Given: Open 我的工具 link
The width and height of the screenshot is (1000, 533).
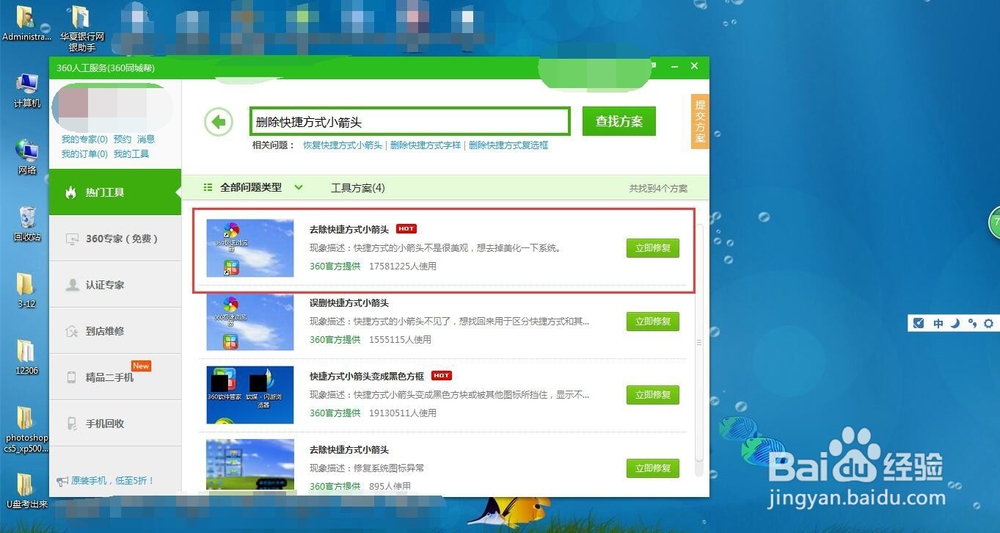Looking at the screenshot, I should pyautogui.click(x=131, y=154).
